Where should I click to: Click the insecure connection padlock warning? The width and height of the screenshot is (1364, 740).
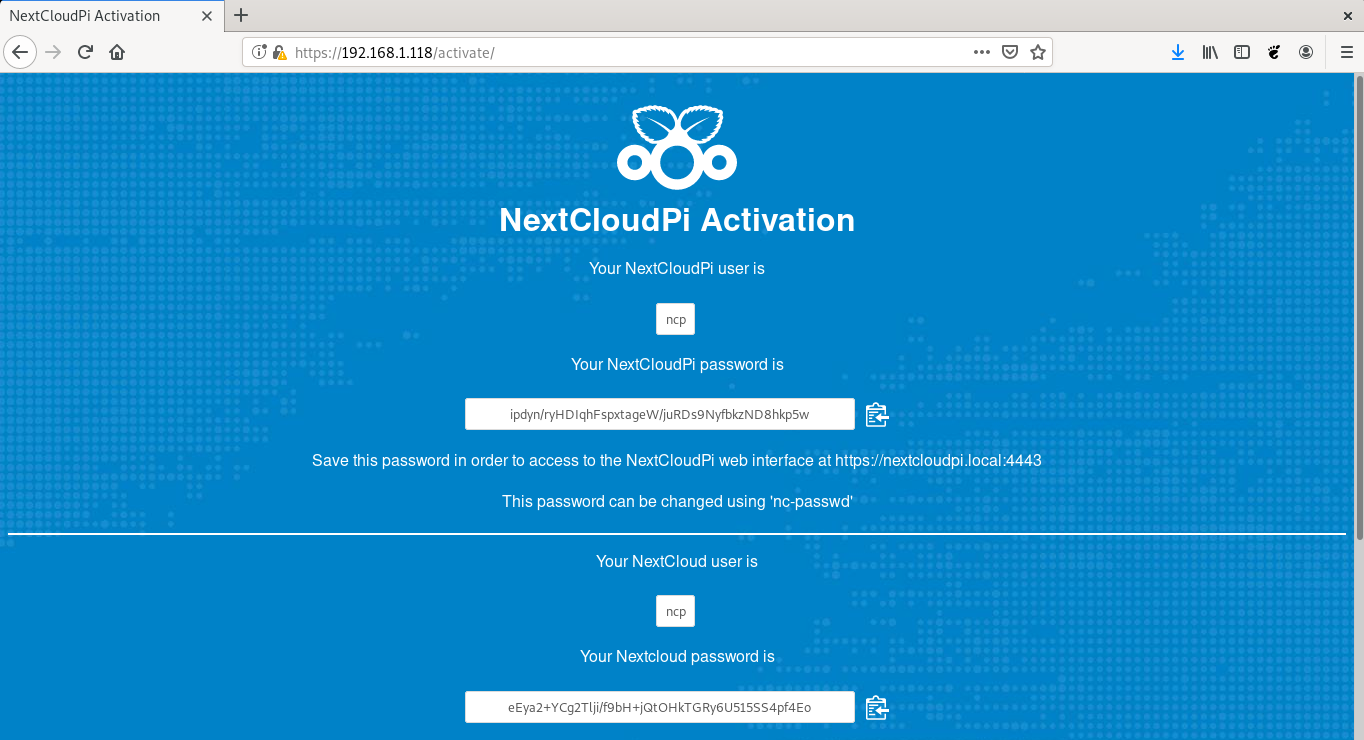279,52
